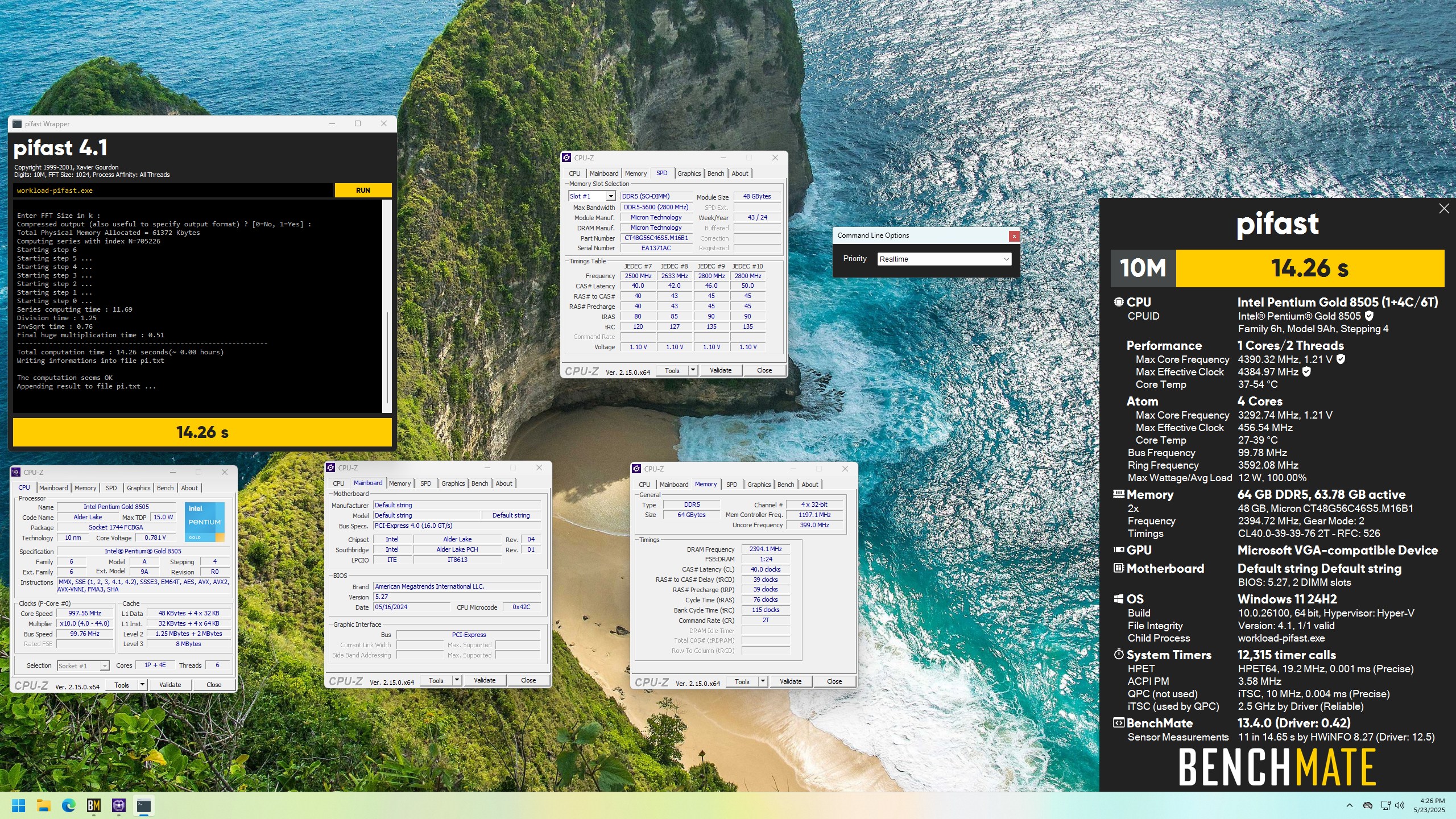Click Intel Pentium logo in CPU-Z
1456x819 pixels.
click(205, 522)
